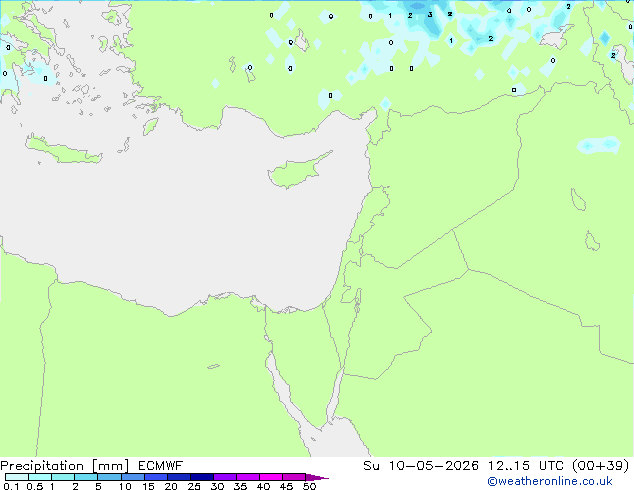
Task: Click the legend label '0.5'
Action: pyautogui.click(x=34, y=486)
